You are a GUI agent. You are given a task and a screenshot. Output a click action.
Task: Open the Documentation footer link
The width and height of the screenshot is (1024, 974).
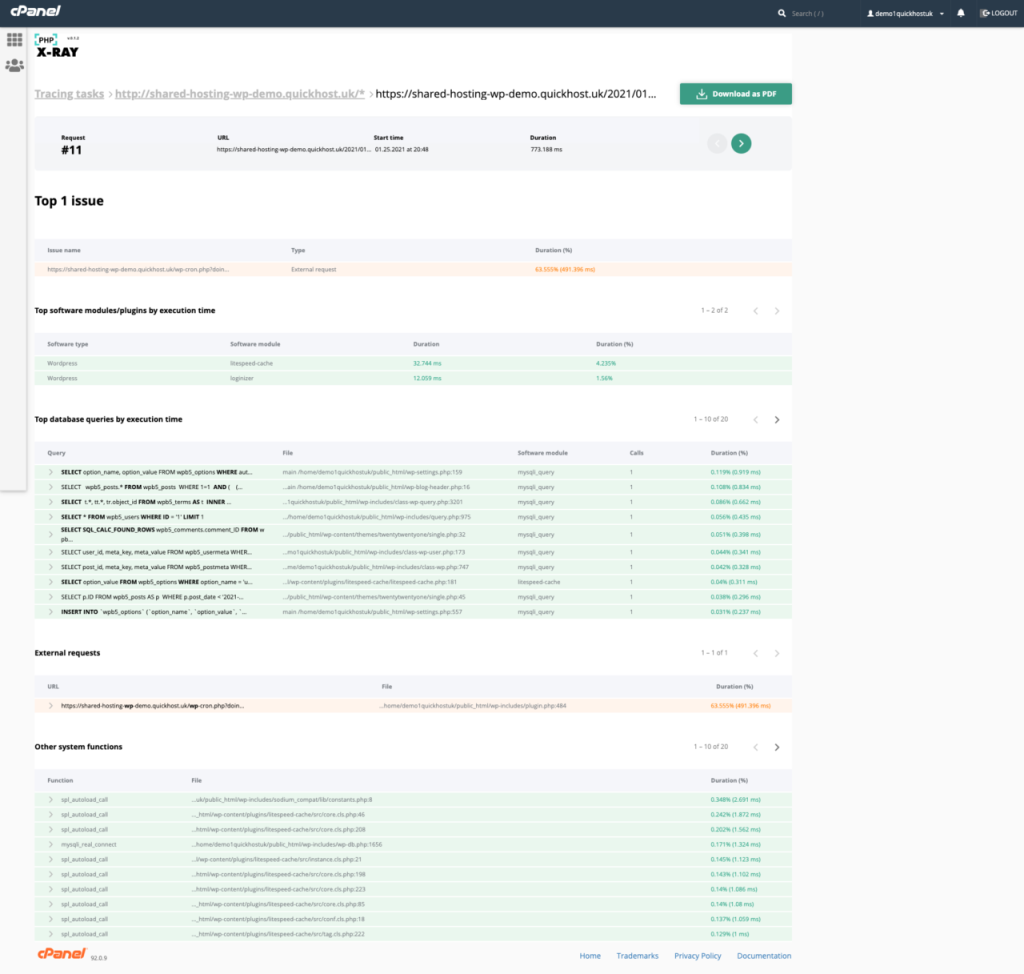coord(763,956)
